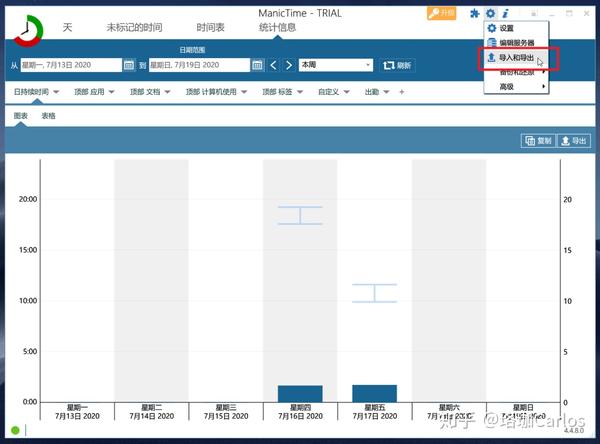Click the 星期五 average marker in chart

[374, 293]
